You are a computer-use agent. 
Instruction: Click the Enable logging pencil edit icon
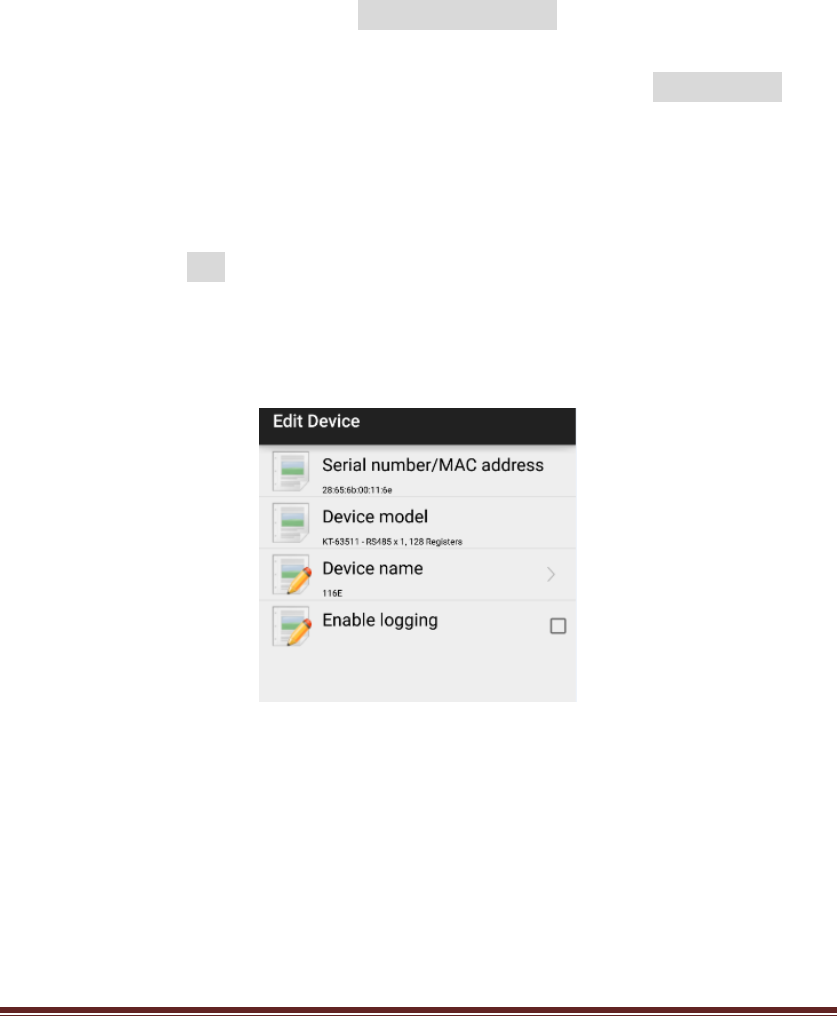(x=292, y=627)
